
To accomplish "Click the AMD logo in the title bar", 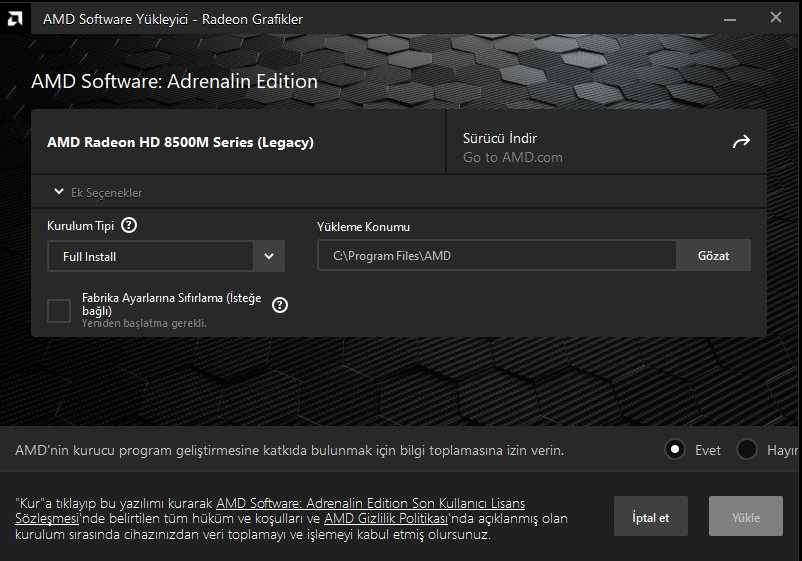I will click(x=15, y=19).
